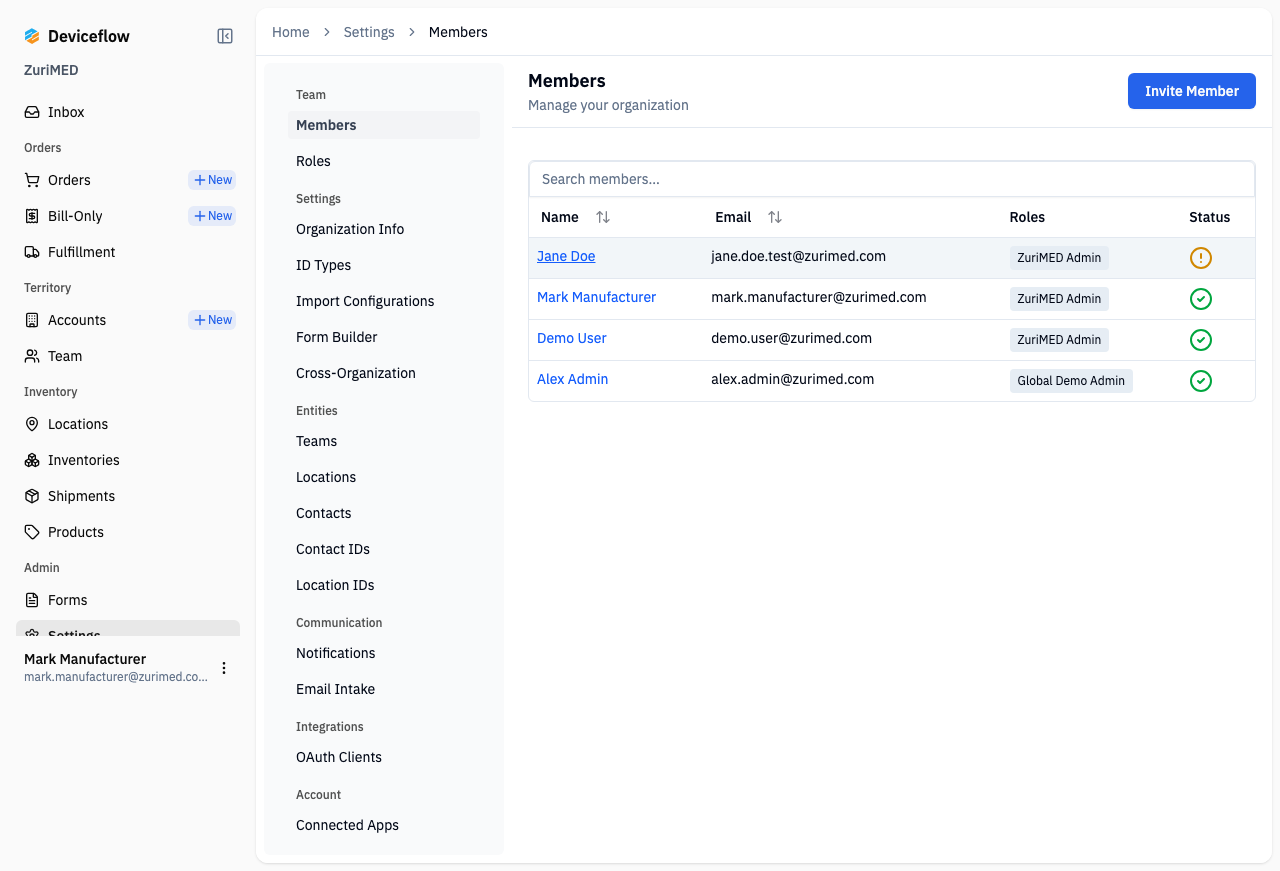Click the Roles column header
1280x871 pixels.
pyautogui.click(x=1027, y=217)
